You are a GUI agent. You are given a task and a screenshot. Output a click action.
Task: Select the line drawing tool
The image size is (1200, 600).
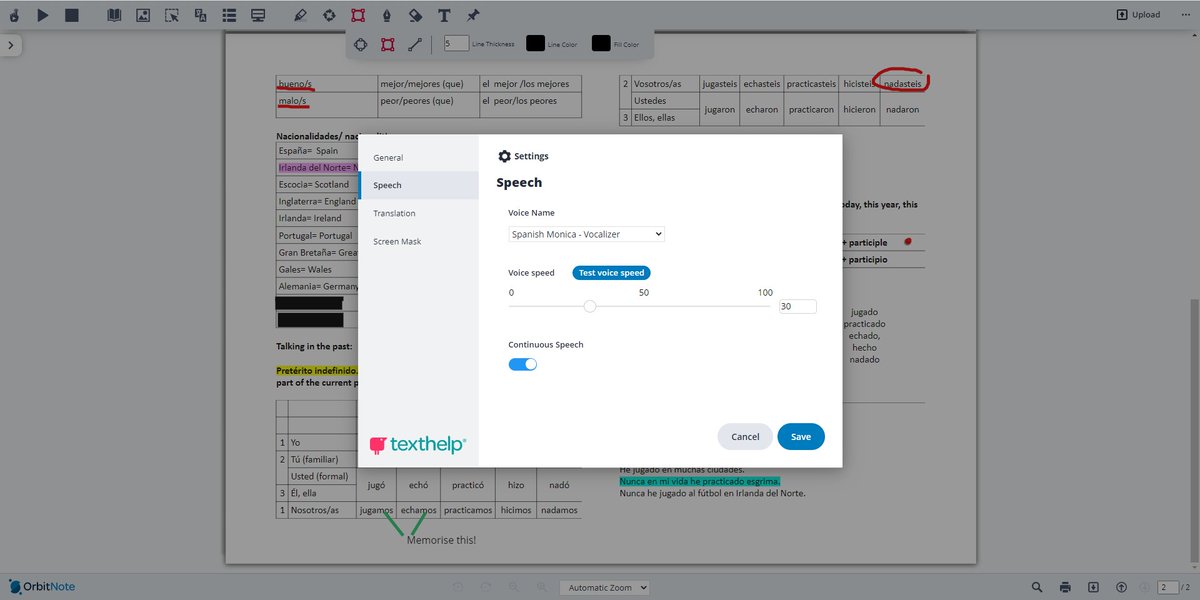pos(414,44)
